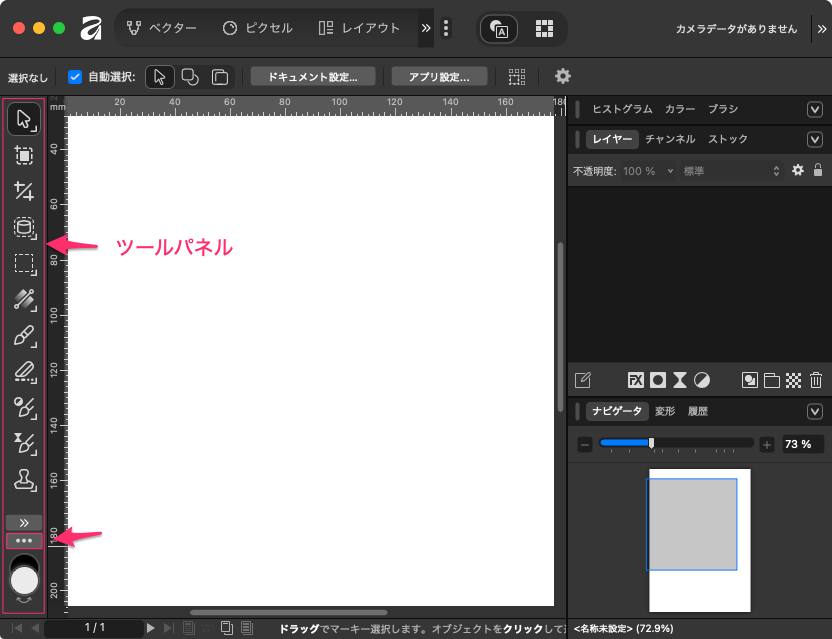Switch to the light/dark UI toggle button
Screen dimensions: 832x639
[x=499, y=29]
